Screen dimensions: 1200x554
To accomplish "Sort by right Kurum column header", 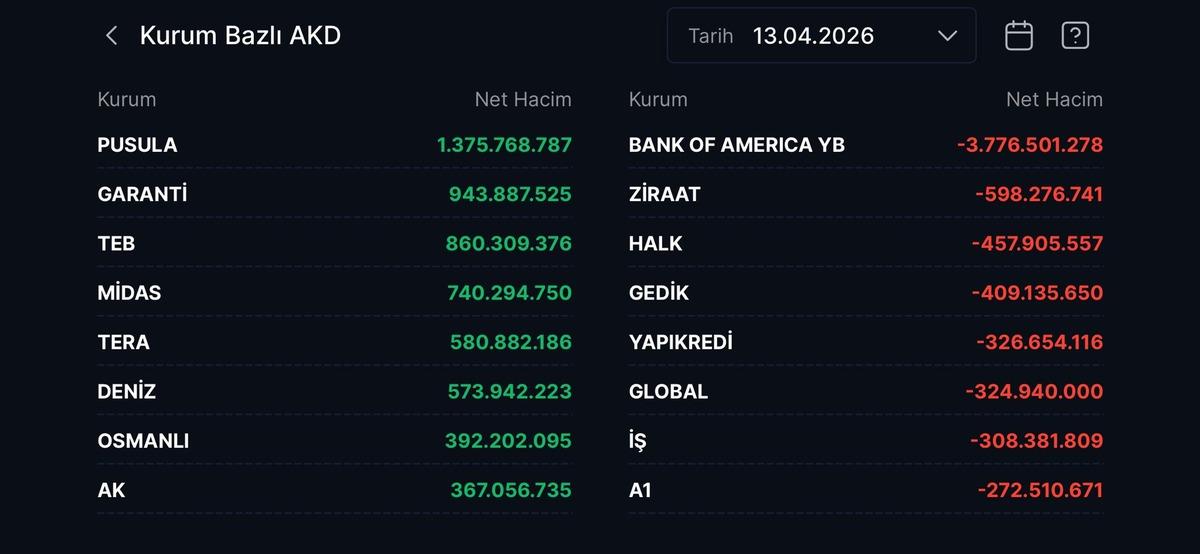I will coord(658,99).
